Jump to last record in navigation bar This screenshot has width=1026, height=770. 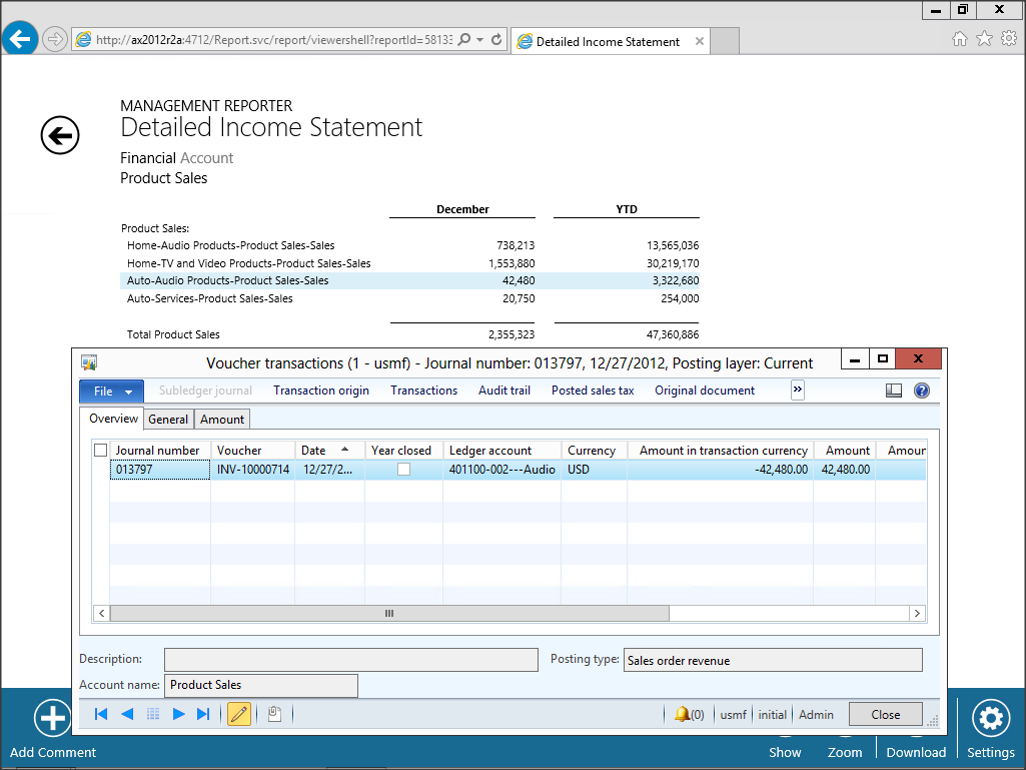(204, 714)
